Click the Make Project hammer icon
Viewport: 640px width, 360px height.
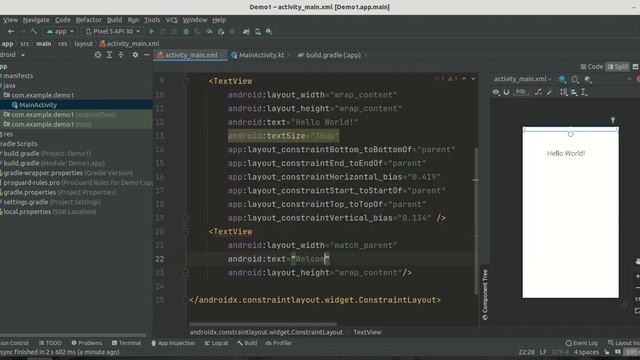coord(34,31)
